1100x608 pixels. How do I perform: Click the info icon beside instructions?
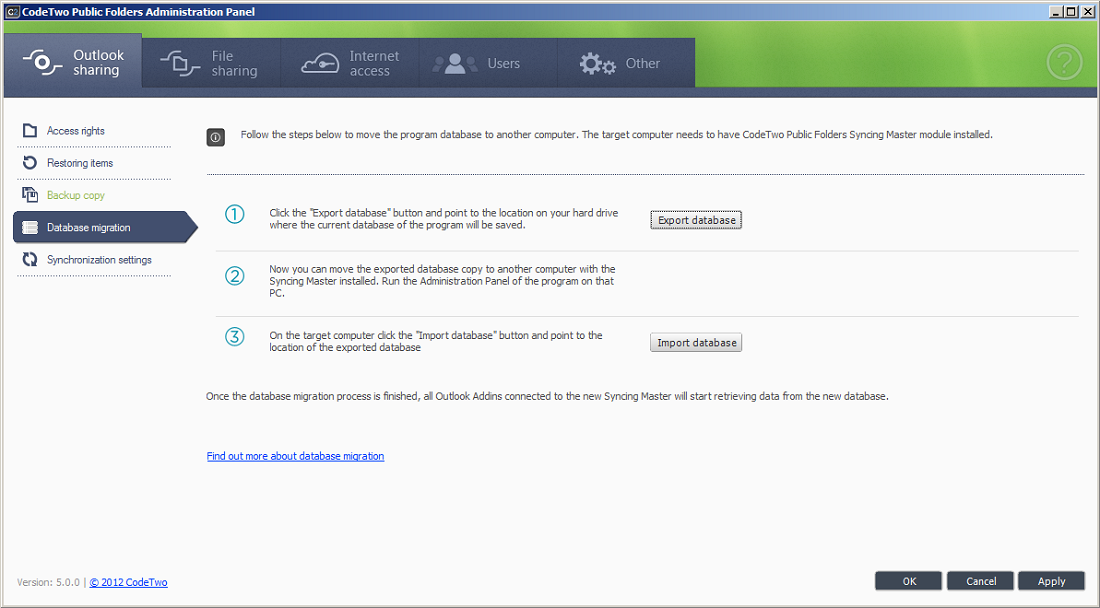point(215,137)
